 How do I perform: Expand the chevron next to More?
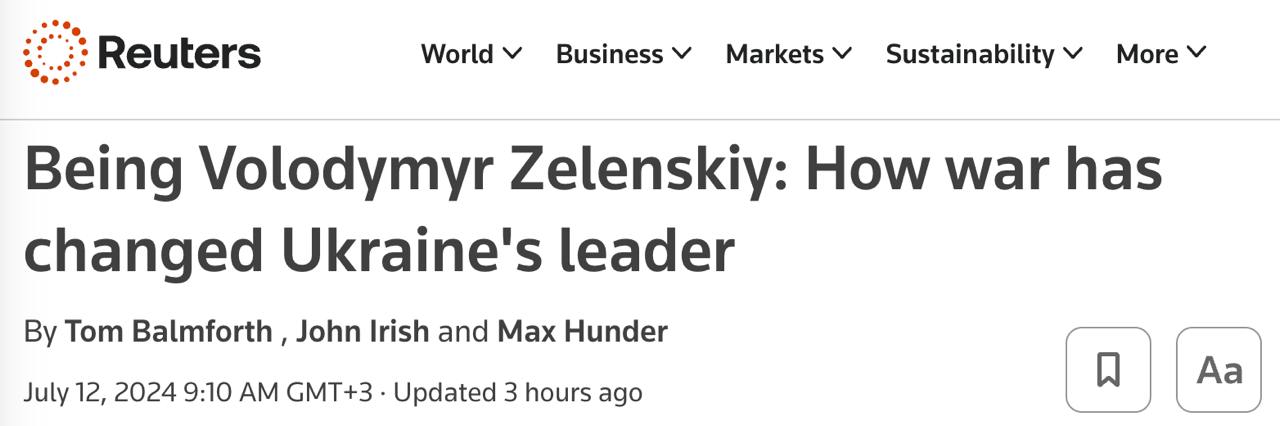click(1196, 53)
